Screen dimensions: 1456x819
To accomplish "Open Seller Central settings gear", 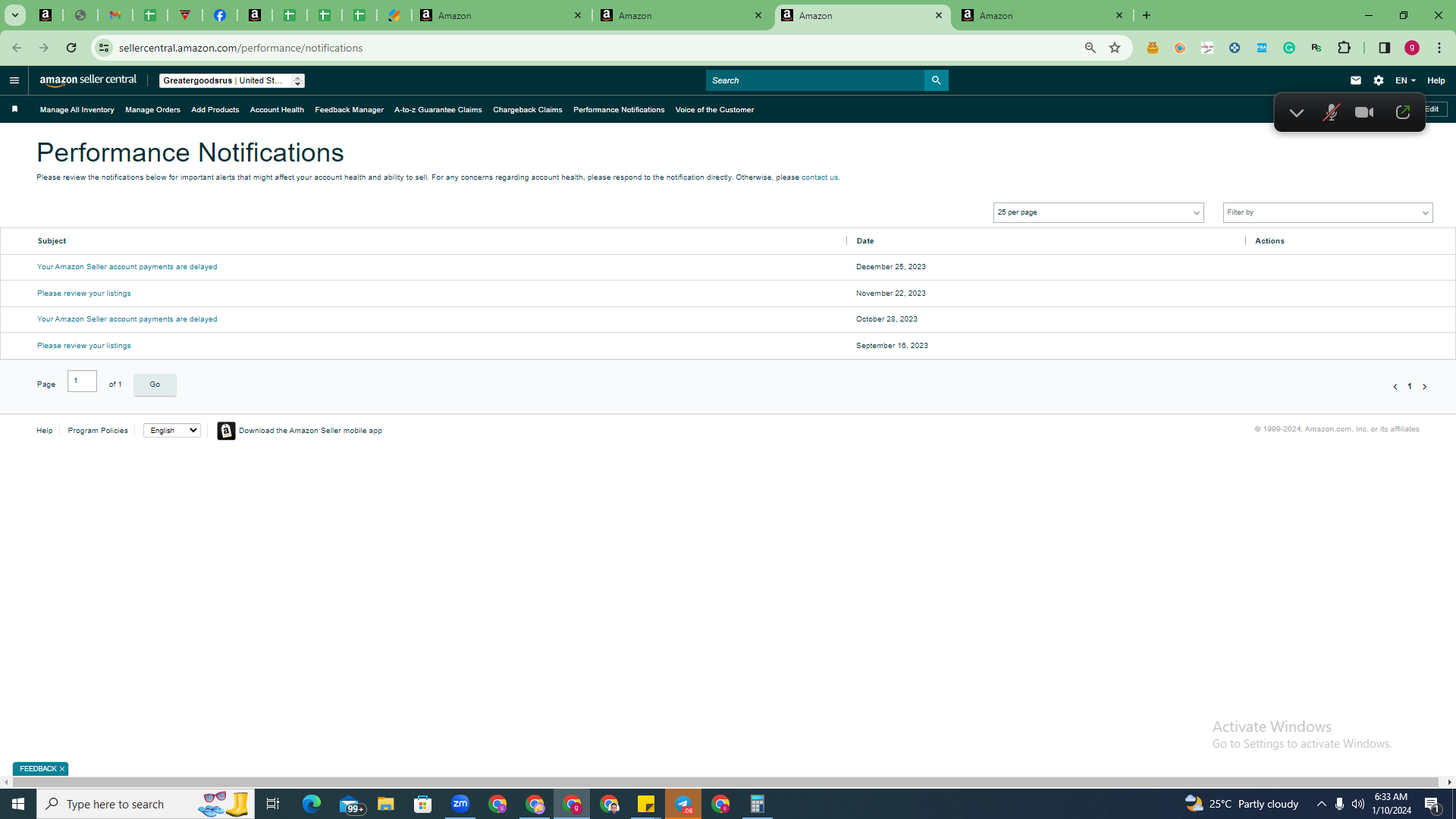I will click(x=1379, y=80).
